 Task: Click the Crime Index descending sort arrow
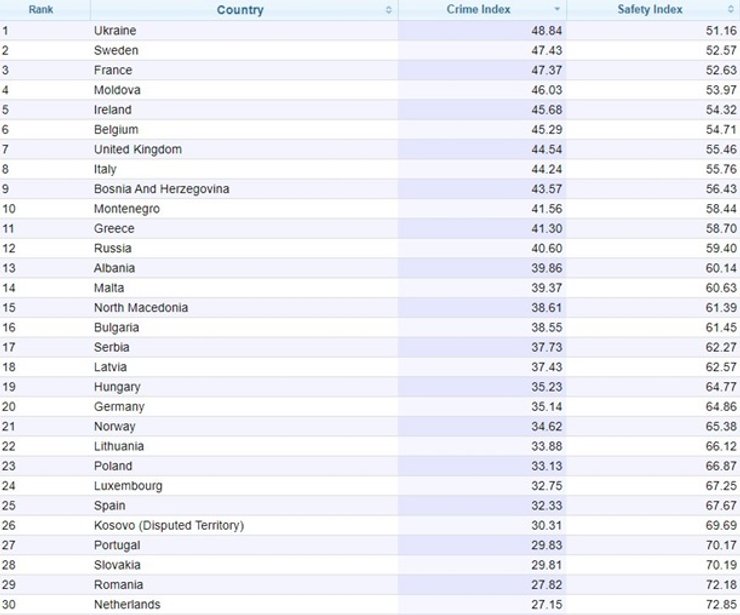click(558, 10)
